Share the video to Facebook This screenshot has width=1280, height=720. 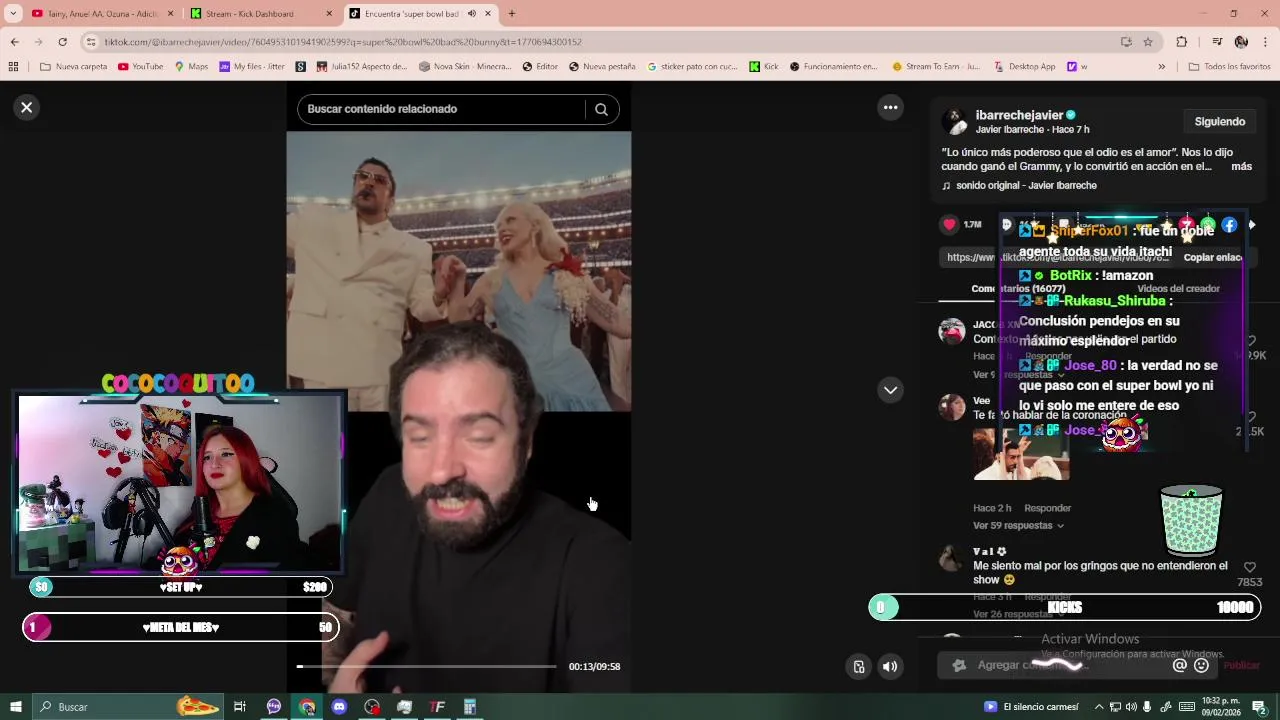pos(1229,225)
